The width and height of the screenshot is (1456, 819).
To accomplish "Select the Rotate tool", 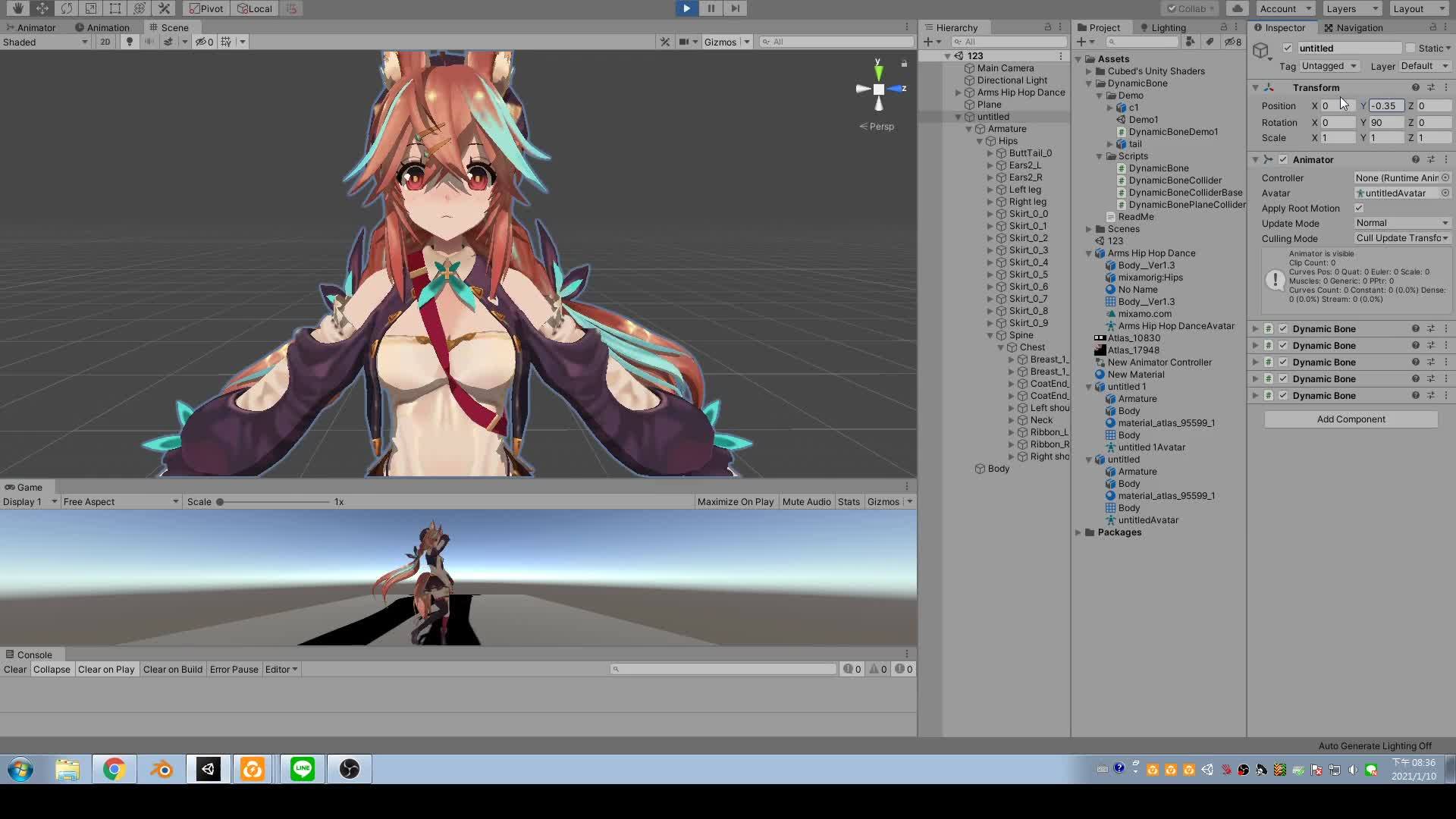I will point(66,8).
